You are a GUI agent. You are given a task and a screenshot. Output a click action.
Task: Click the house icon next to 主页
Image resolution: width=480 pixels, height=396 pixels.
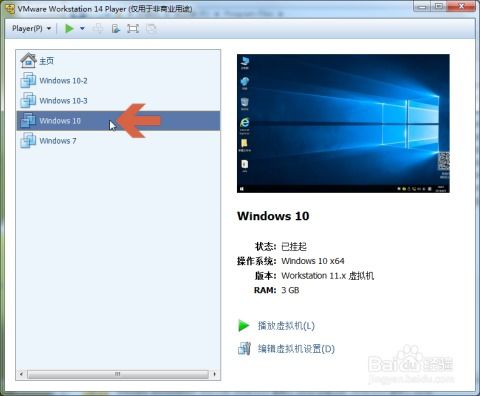coord(28,60)
